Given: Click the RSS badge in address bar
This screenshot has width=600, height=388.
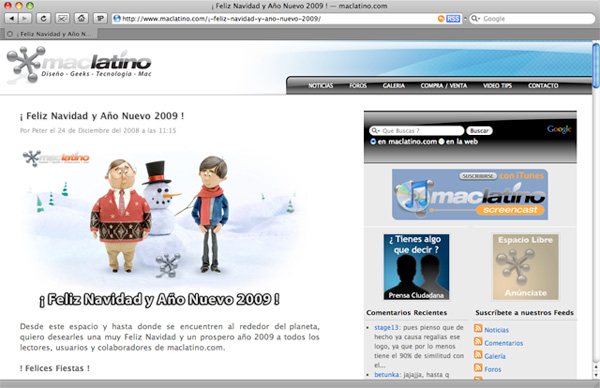Looking at the screenshot, I should pyautogui.click(x=453, y=19).
